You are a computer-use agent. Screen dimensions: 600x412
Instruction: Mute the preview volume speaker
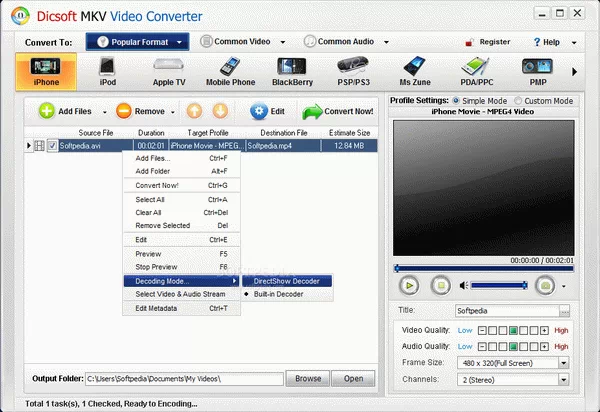(464, 286)
